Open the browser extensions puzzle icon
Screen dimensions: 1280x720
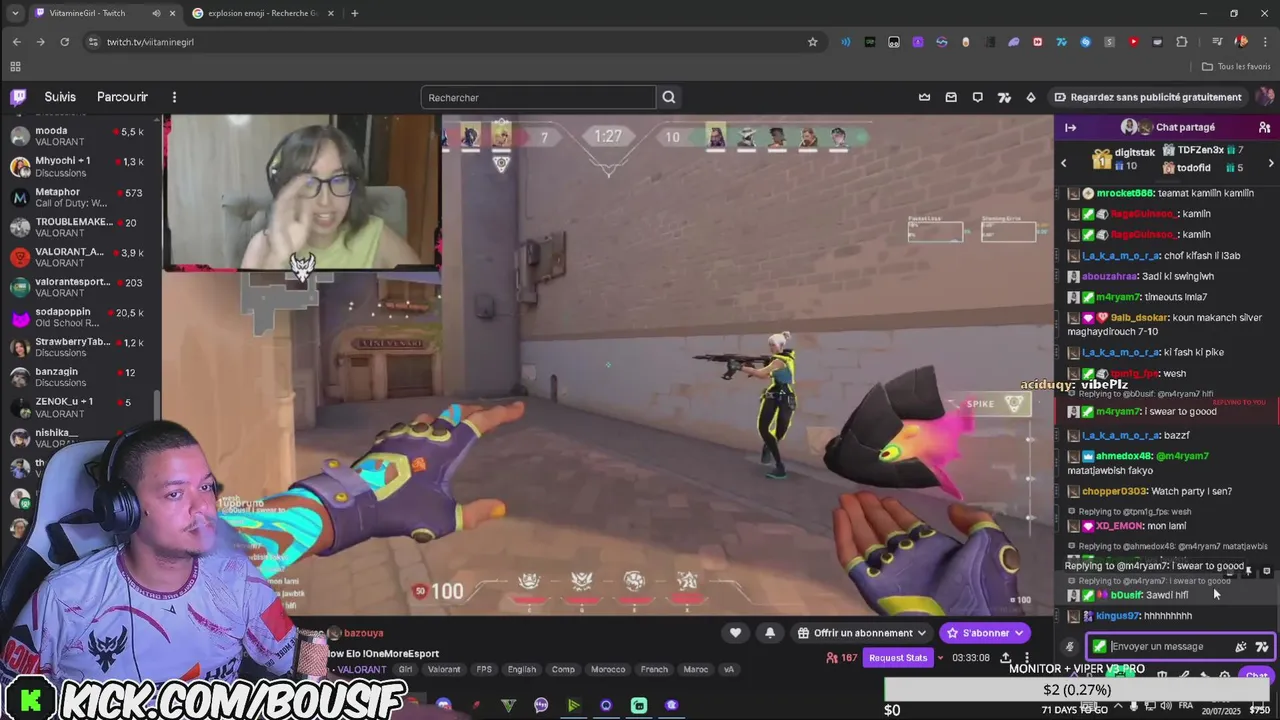(1182, 42)
